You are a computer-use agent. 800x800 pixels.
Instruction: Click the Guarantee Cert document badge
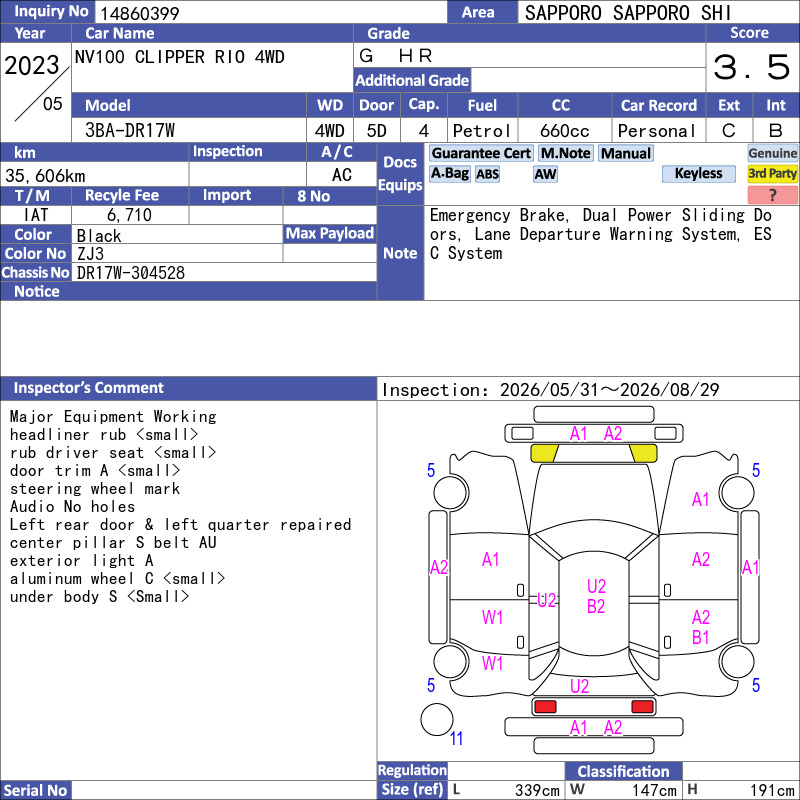click(481, 154)
